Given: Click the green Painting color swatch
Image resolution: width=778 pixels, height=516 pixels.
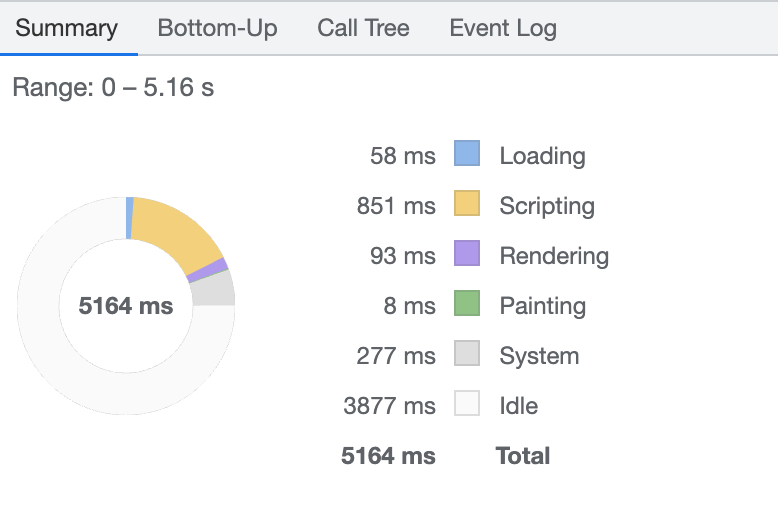Looking at the screenshot, I should tap(467, 303).
